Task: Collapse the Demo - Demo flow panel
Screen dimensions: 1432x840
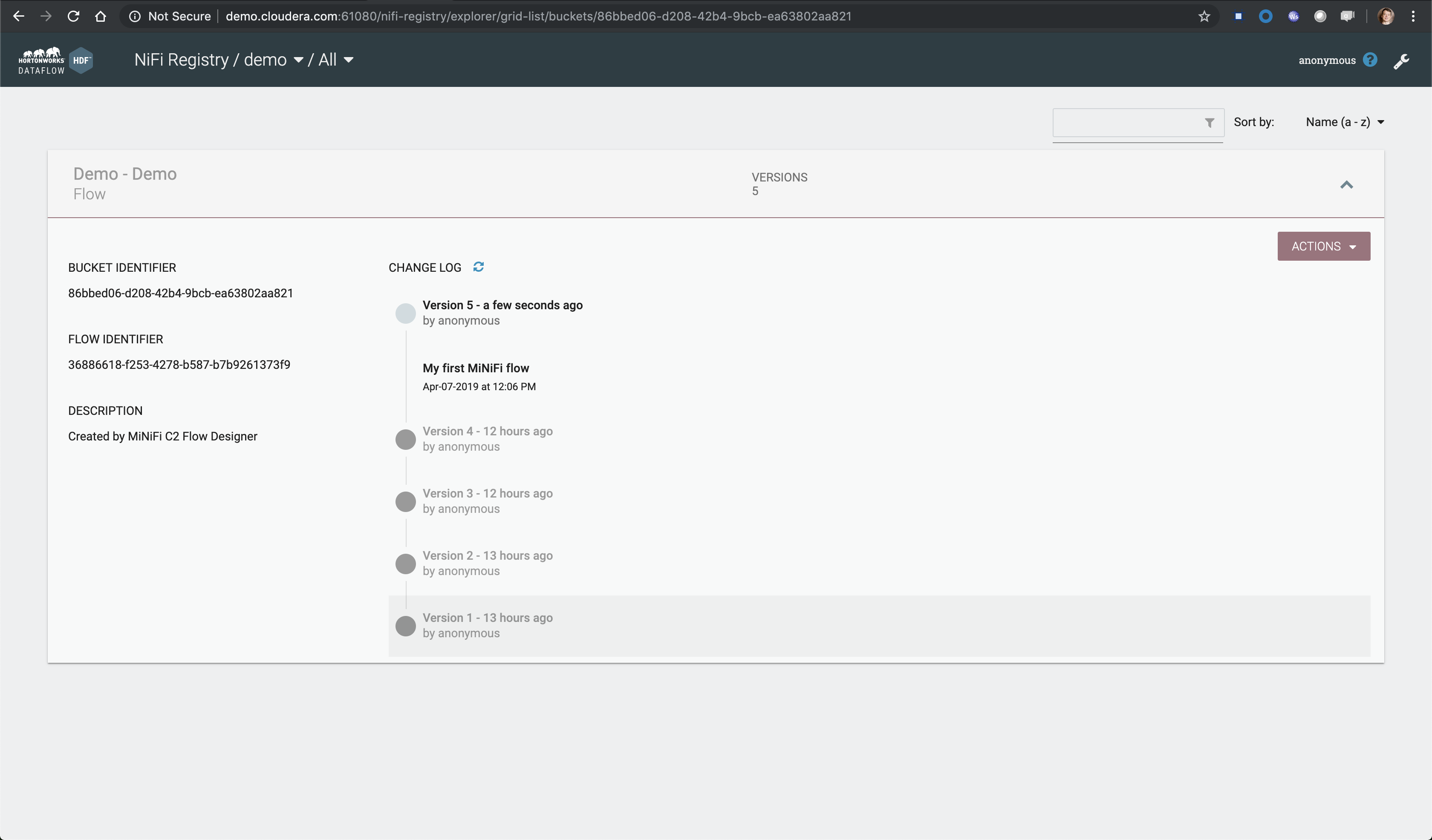Action: (1346, 185)
